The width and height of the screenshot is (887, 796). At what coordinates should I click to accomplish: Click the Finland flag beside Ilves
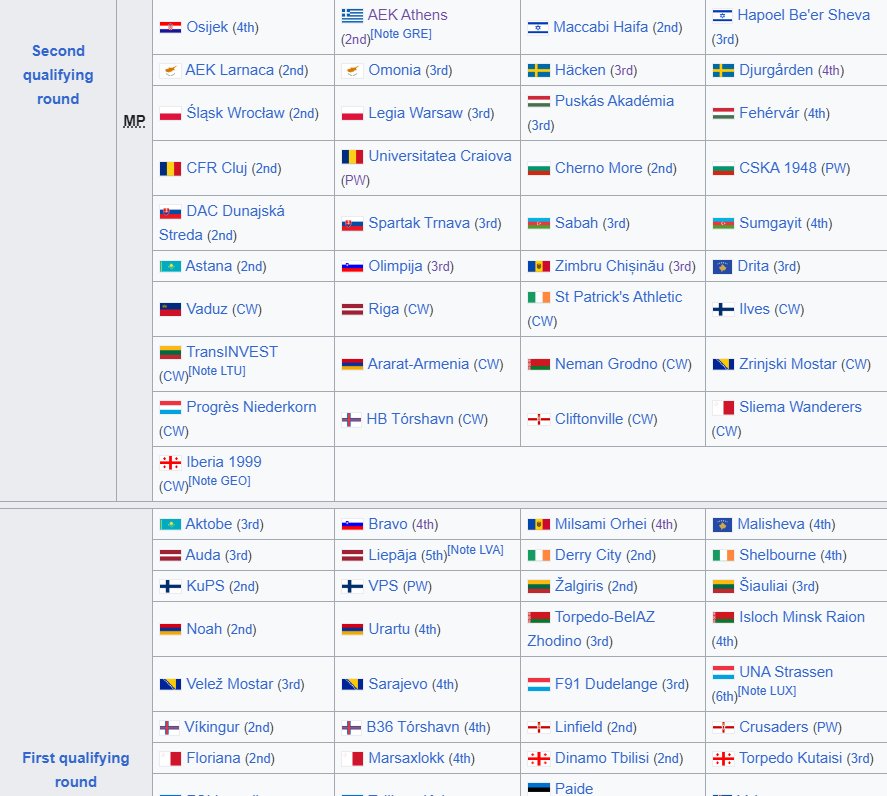point(723,309)
